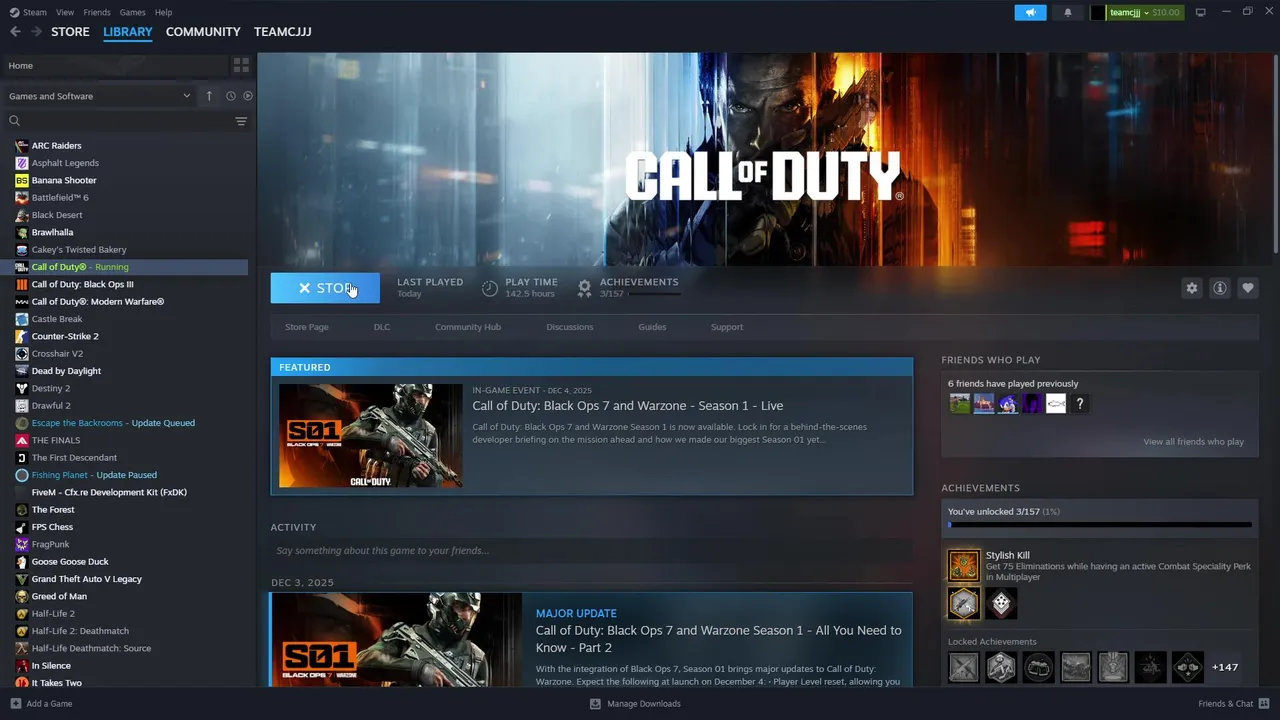Click the Stylish Kill achievement icon
1280x720 pixels.
pyautogui.click(x=964, y=565)
